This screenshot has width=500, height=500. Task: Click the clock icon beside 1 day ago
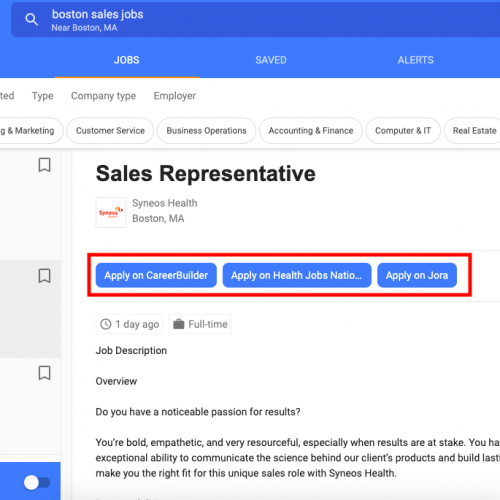pos(106,324)
